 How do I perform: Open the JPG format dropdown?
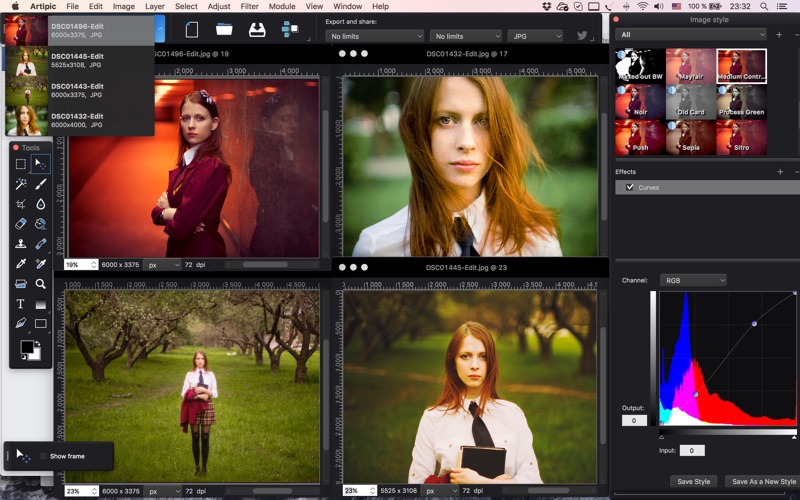coord(535,36)
